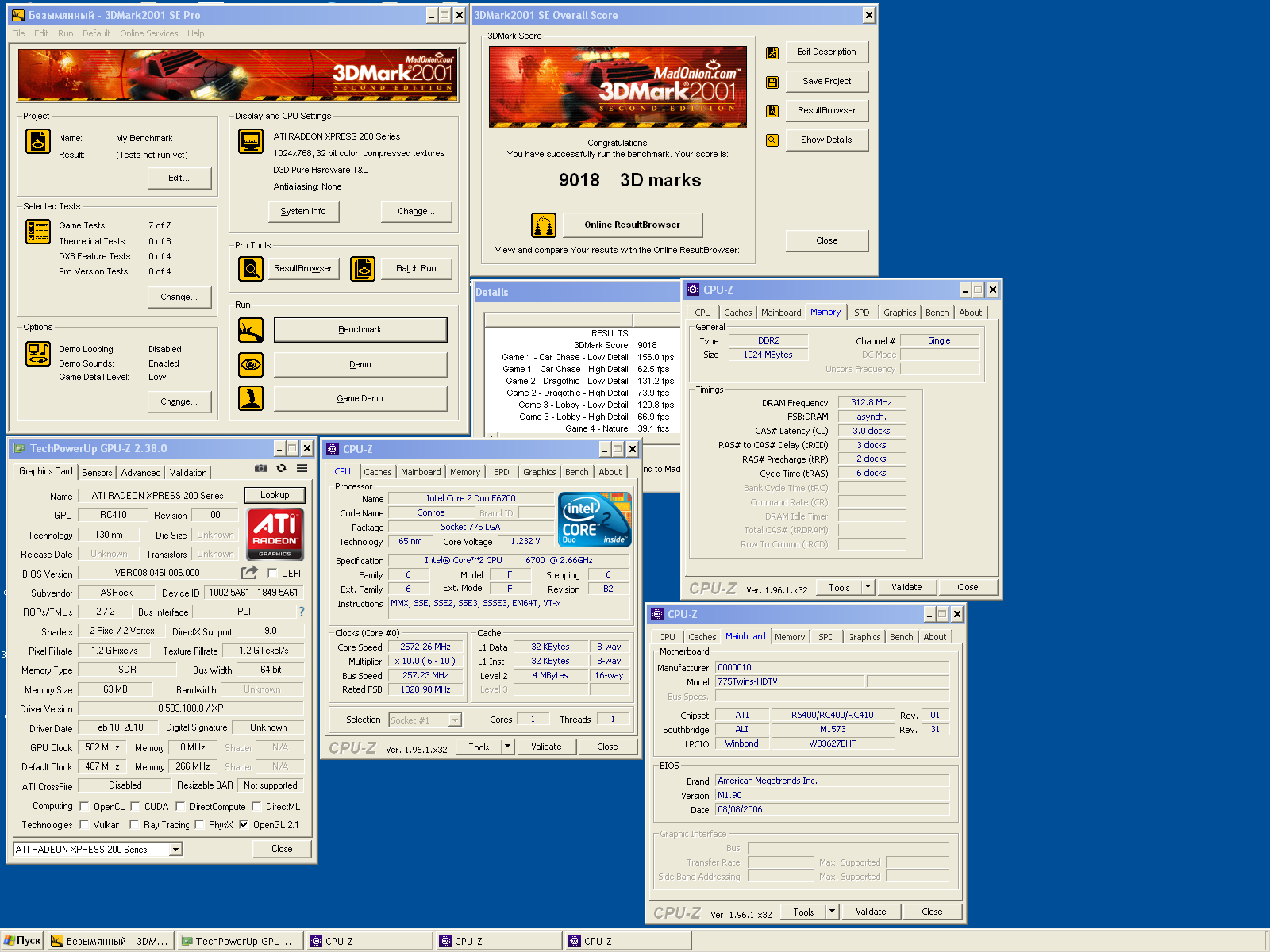Image resolution: width=1270 pixels, height=952 pixels.
Task: Click the GPU-Z refresh icon
Action: 281,468
